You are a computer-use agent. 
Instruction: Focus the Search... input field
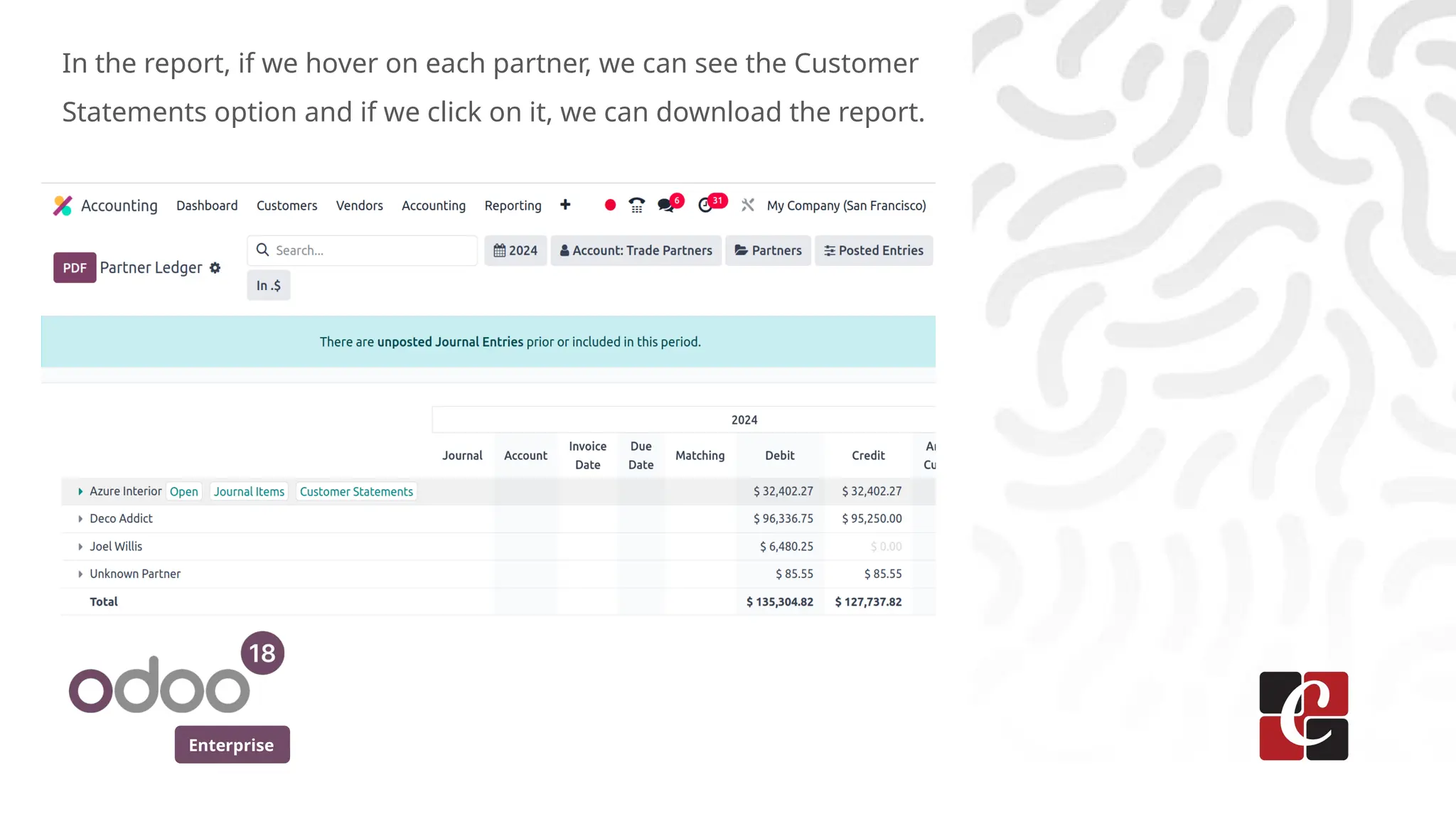click(363, 250)
